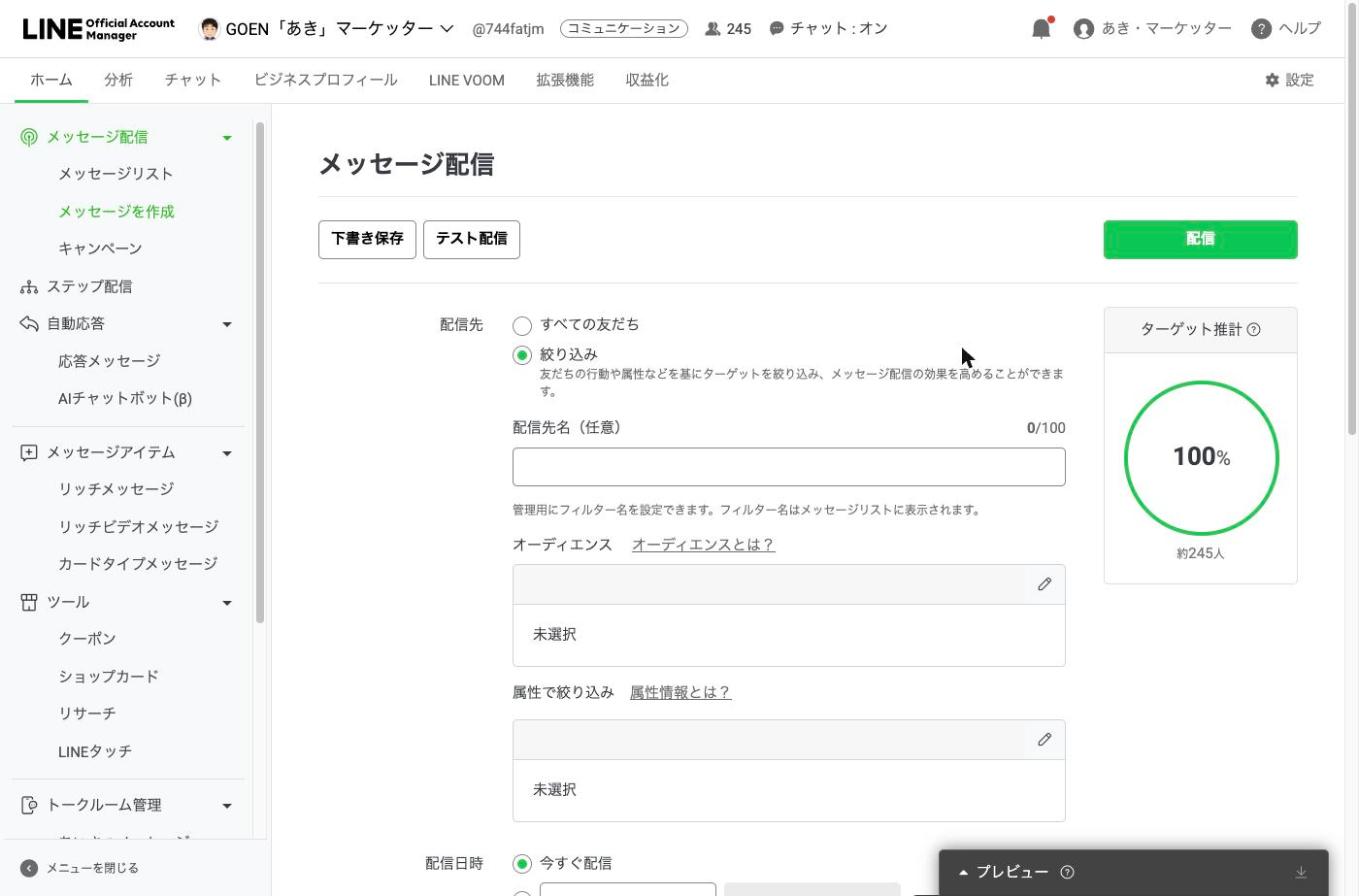Image resolution: width=1359 pixels, height=896 pixels.
Task: Click the user profile avatar icon
Action: pos(1083,28)
